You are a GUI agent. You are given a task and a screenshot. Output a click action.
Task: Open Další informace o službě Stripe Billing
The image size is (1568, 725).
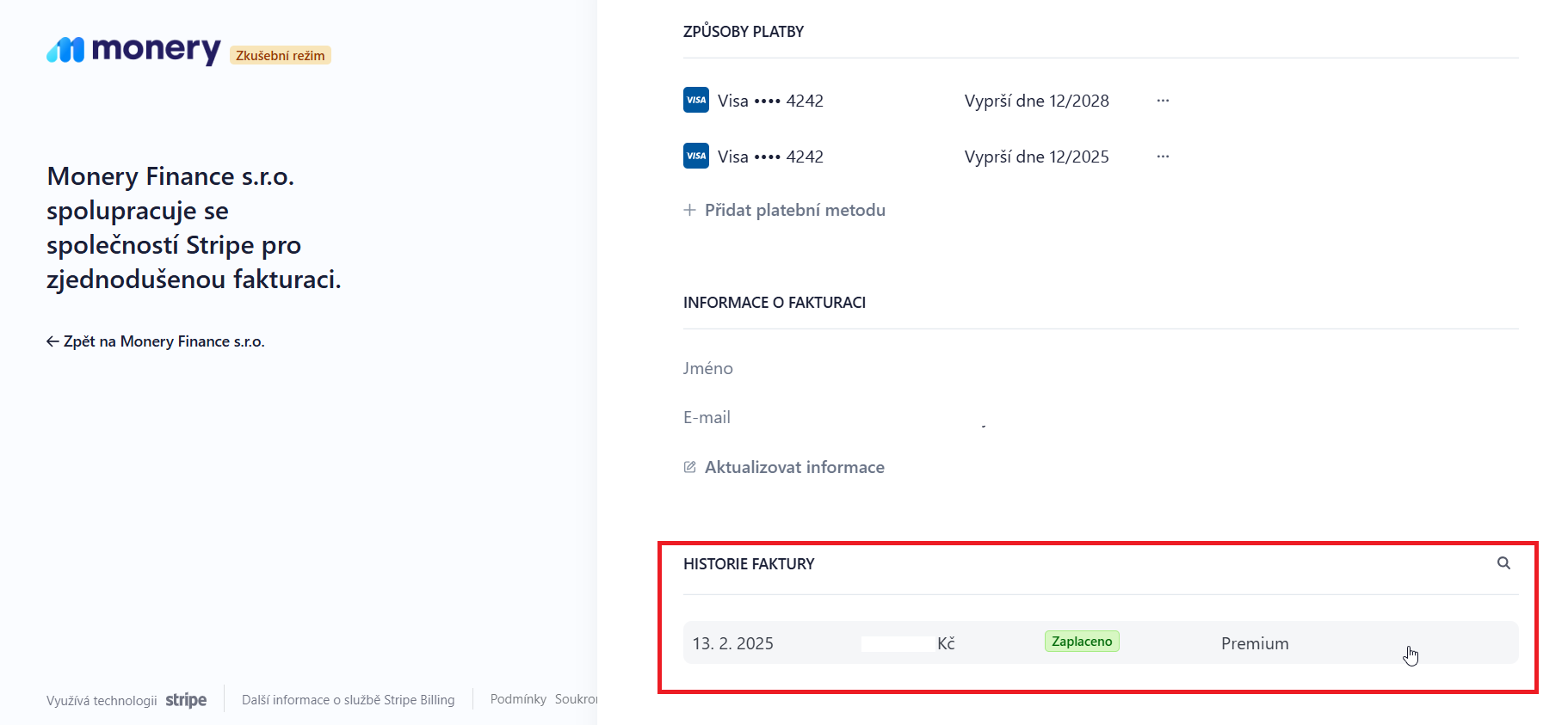tap(348, 700)
